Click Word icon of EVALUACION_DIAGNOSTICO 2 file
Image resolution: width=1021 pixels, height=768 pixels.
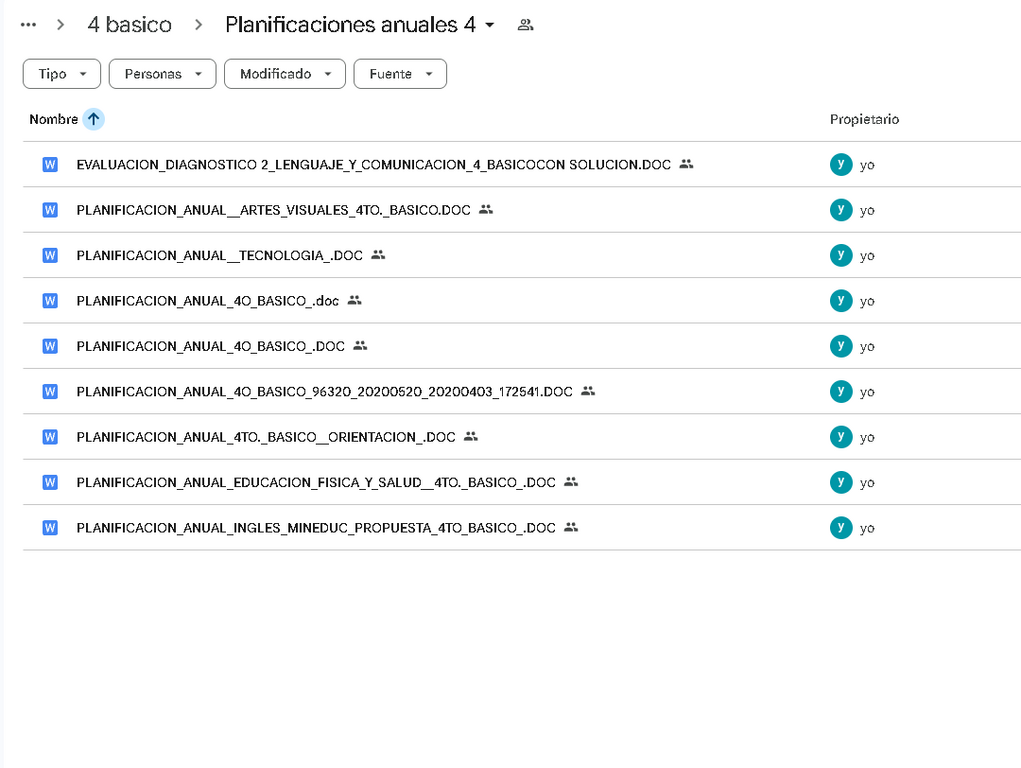coord(50,164)
